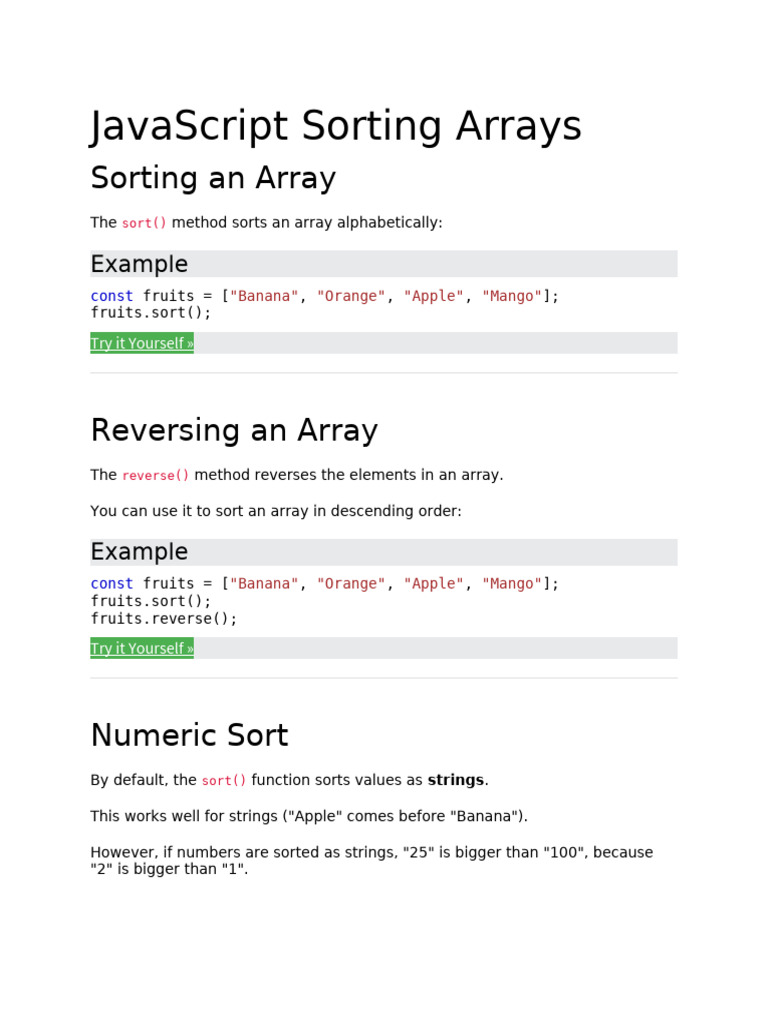This screenshot has width=768, height=1024.
Task: Click the red reverse() inline code
Action: (x=155, y=475)
